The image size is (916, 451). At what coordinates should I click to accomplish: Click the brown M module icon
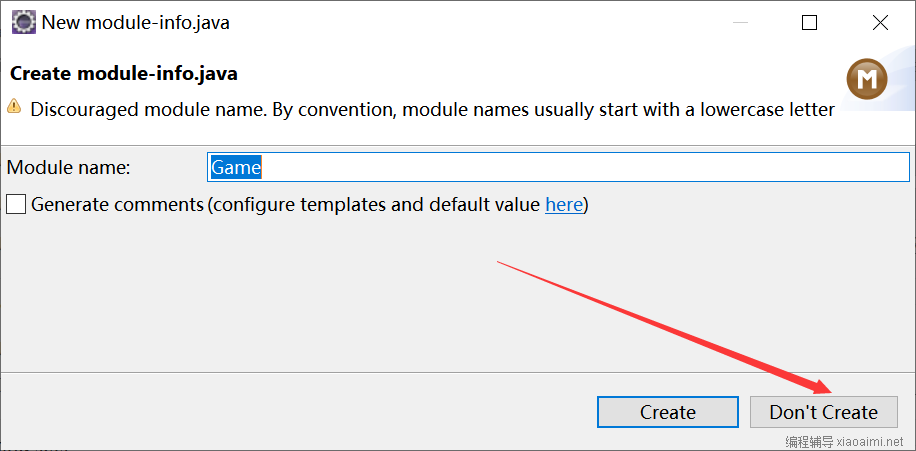(867, 78)
